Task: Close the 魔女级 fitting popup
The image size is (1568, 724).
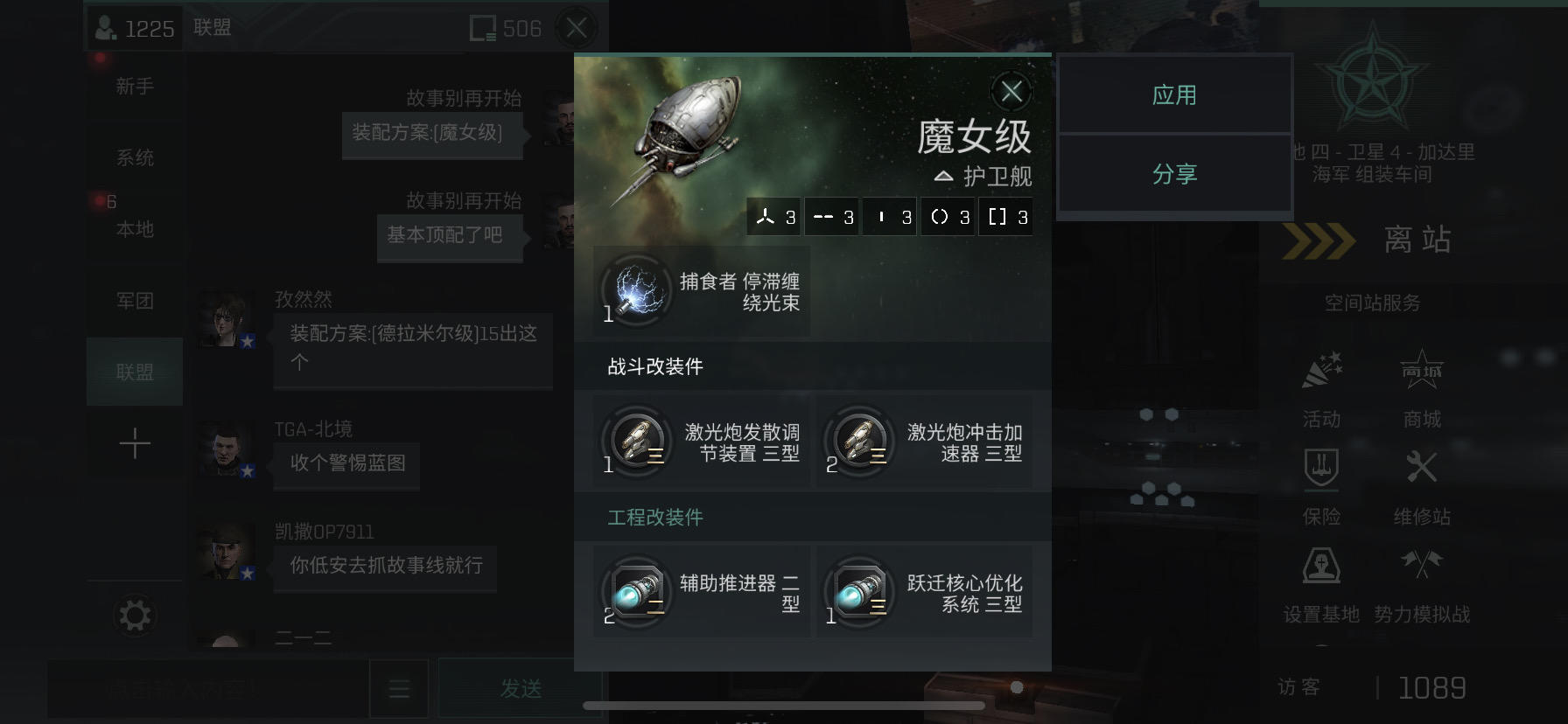Action: pos(1011,91)
